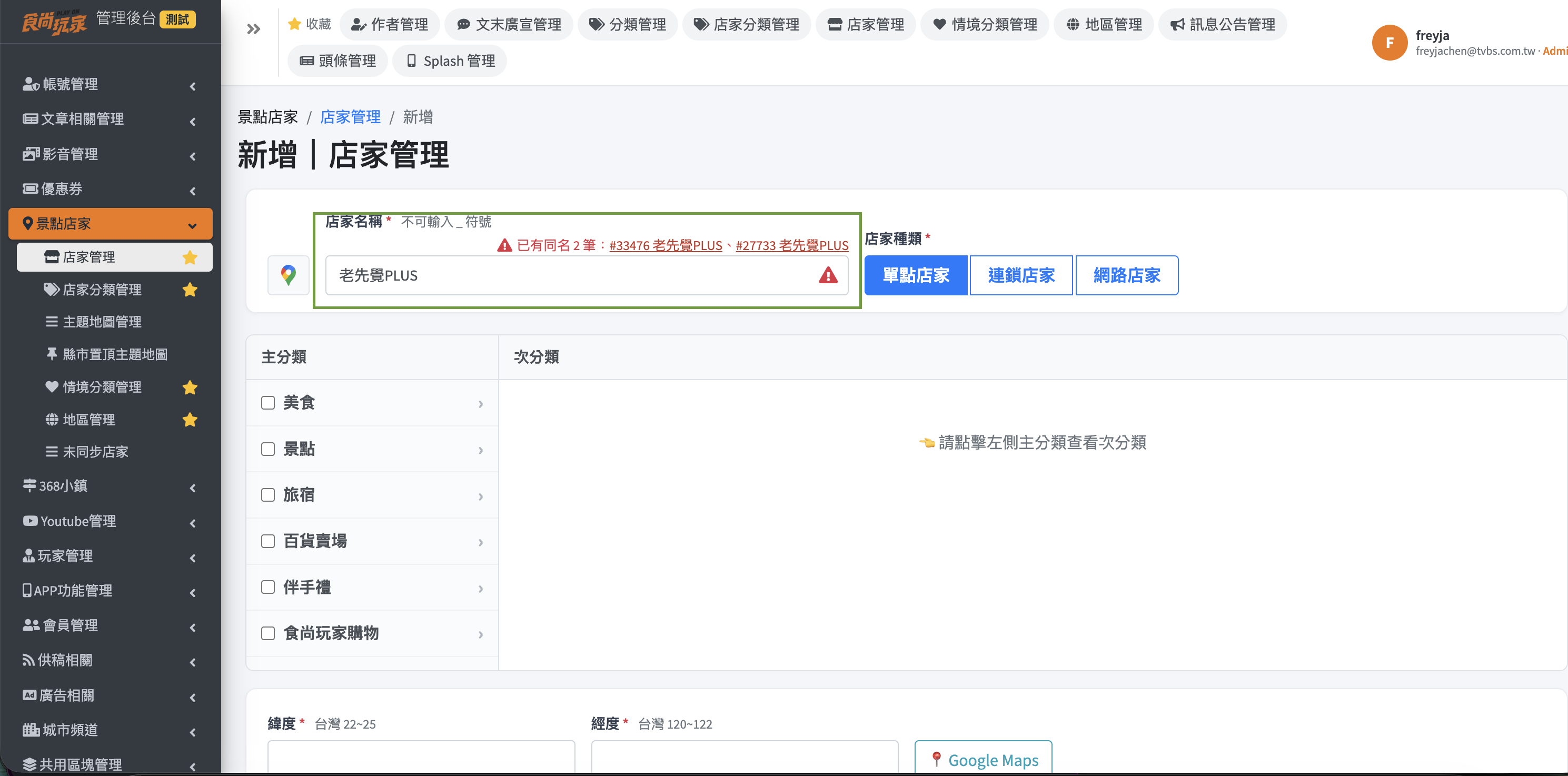Click the 收藏 star icon in top bar
This screenshot has height=776, width=1568.
295,24
